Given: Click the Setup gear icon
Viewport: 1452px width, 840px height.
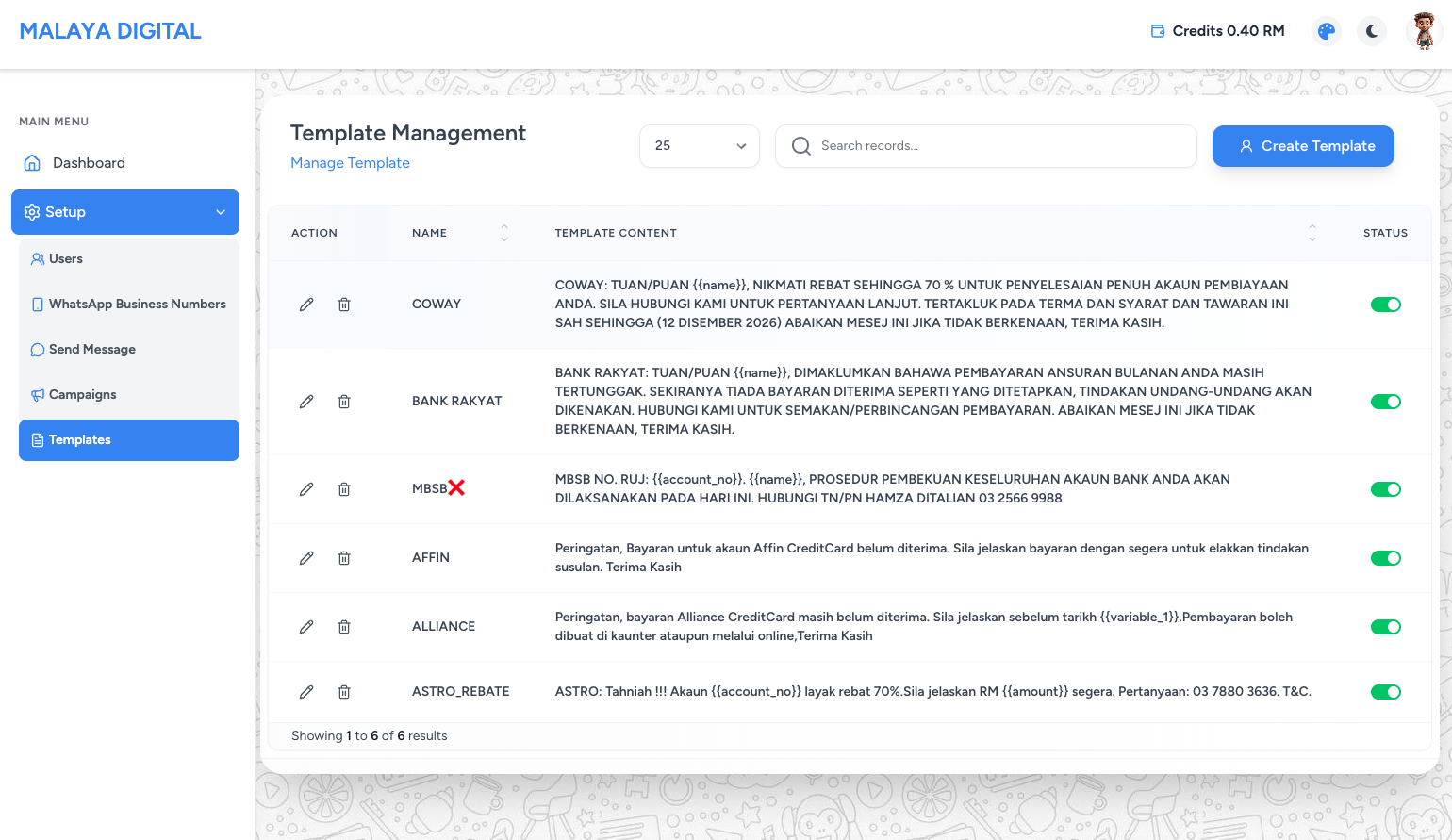Looking at the screenshot, I should 32,212.
